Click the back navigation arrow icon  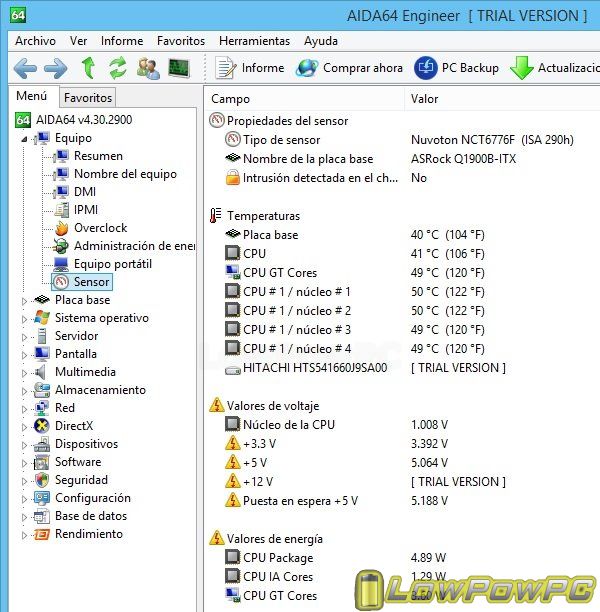(x=25, y=68)
